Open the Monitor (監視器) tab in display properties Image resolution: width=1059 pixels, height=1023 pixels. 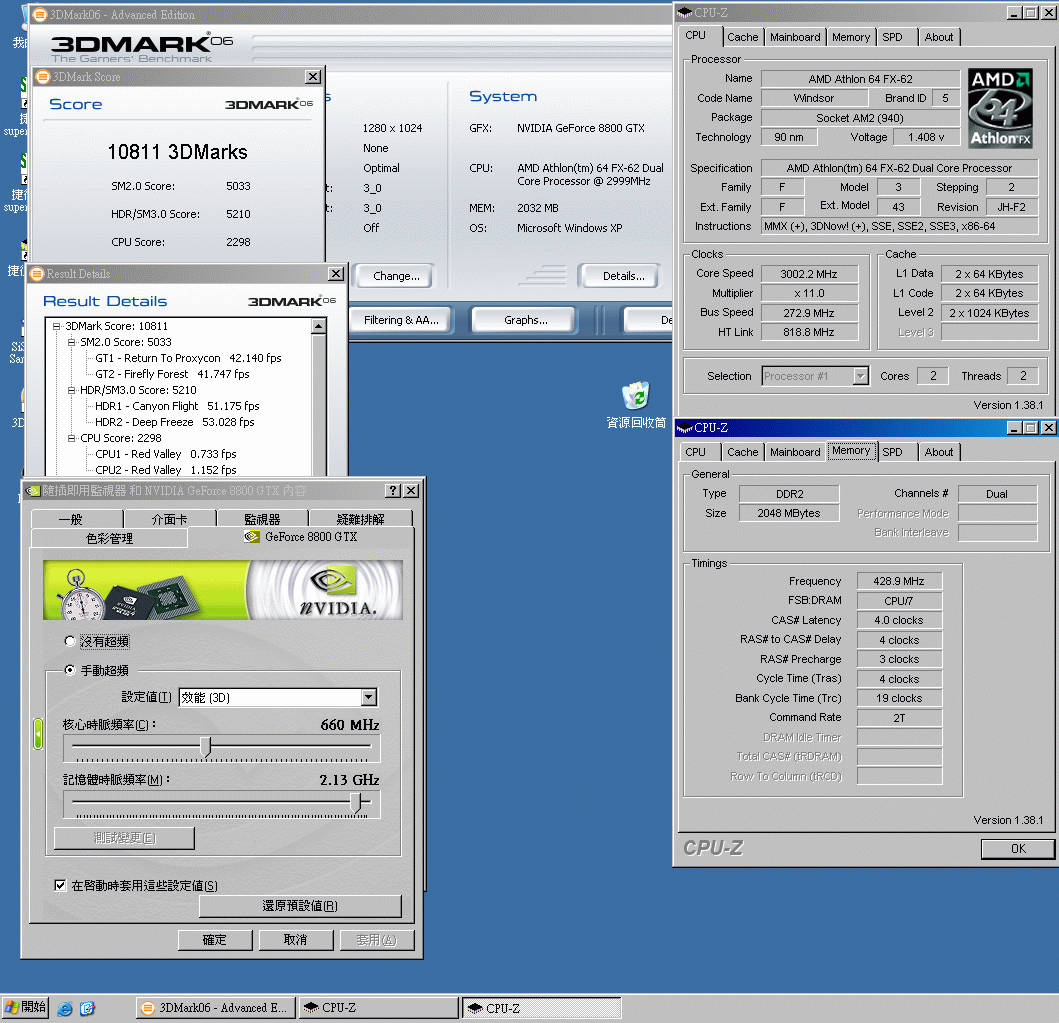(x=262, y=519)
